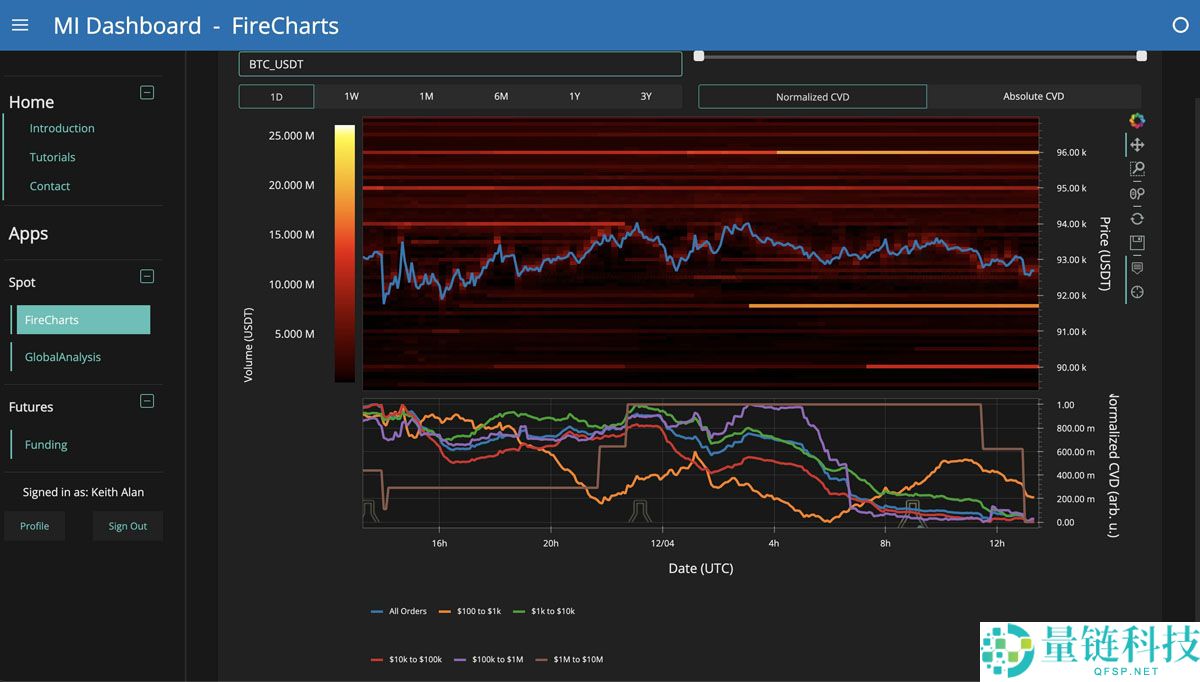Click the reset axes crosshair icon

pos(1136,292)
